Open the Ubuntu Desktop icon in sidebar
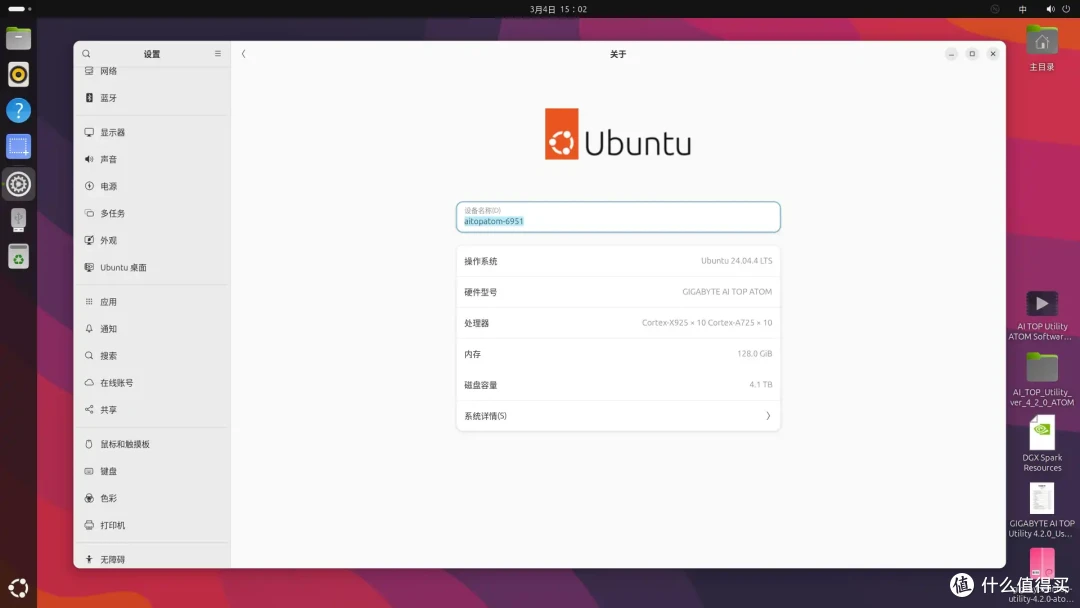 (x=89, y=267)
